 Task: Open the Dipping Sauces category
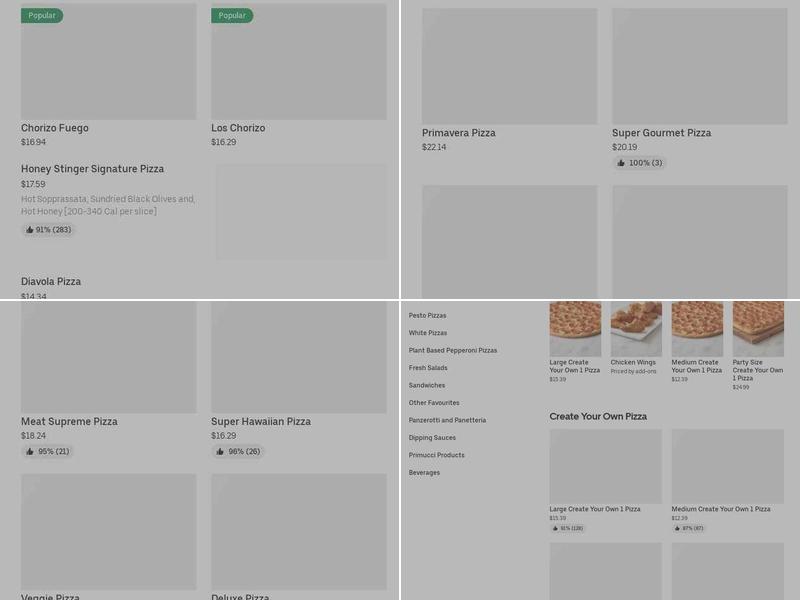pos(432,438)
